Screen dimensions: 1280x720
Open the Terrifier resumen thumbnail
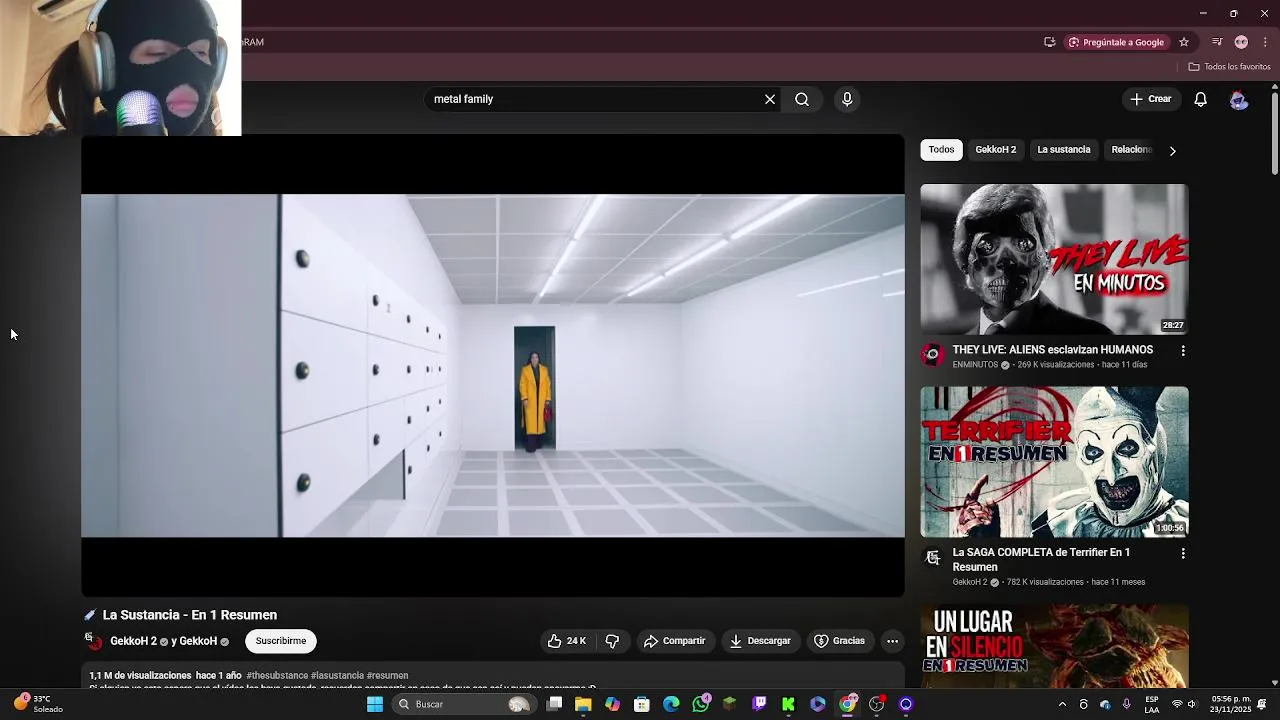tap(1054, 462)
